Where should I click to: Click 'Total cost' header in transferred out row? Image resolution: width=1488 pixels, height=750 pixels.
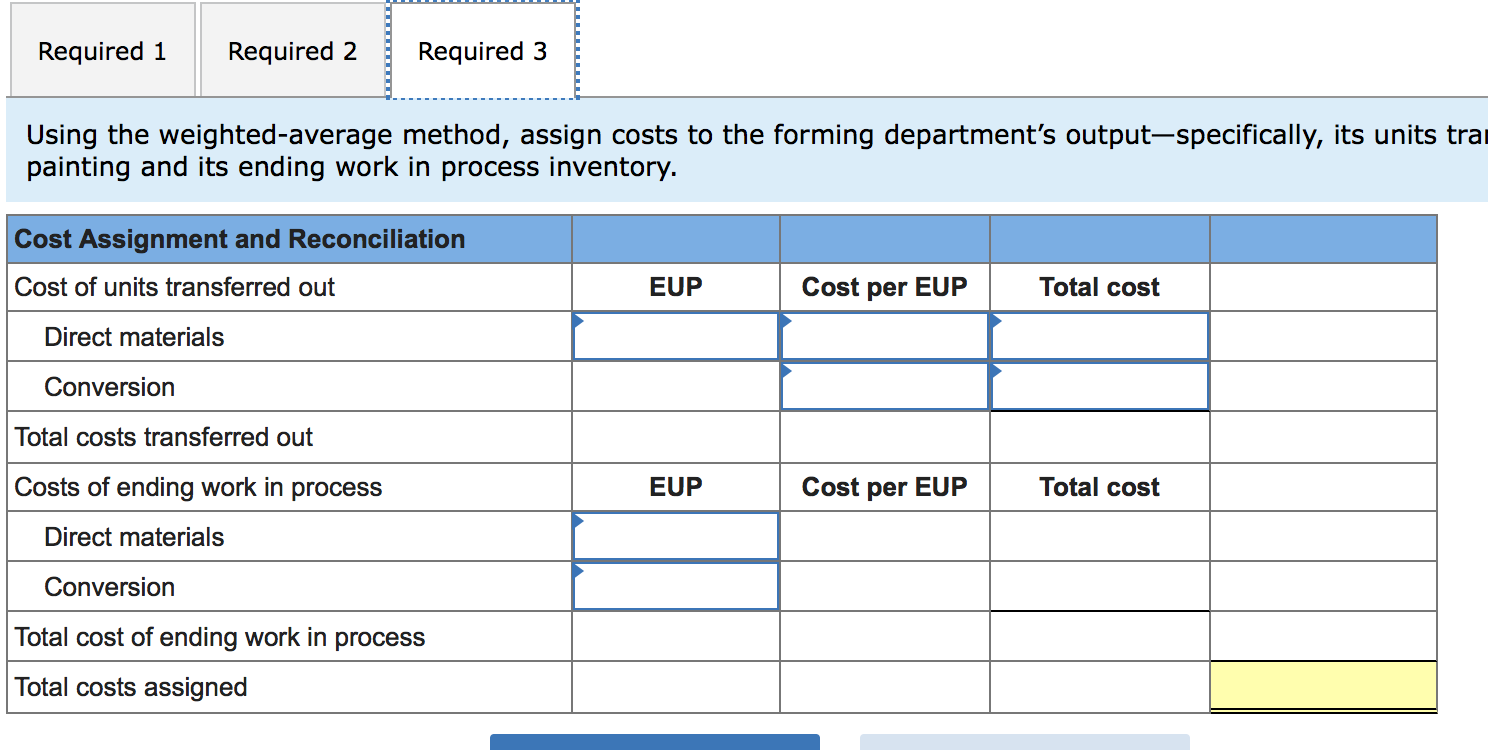[1100, 287]
